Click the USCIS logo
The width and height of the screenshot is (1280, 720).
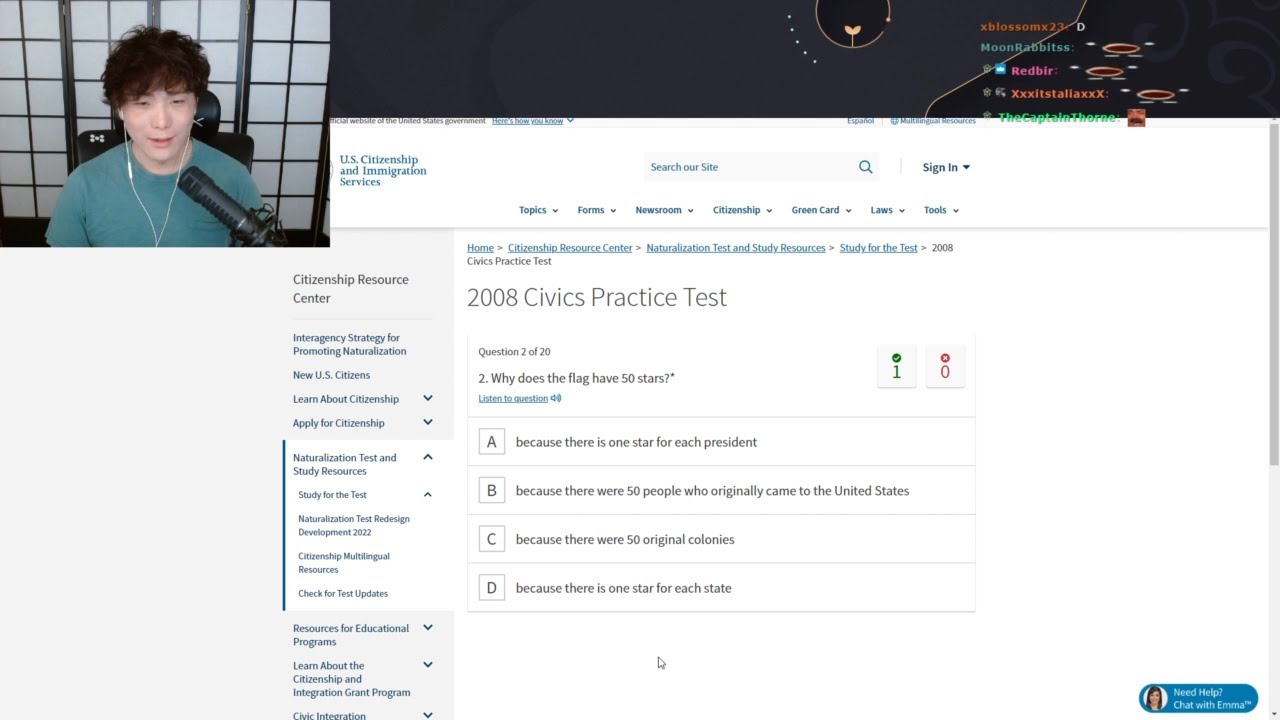coord(383,170)
